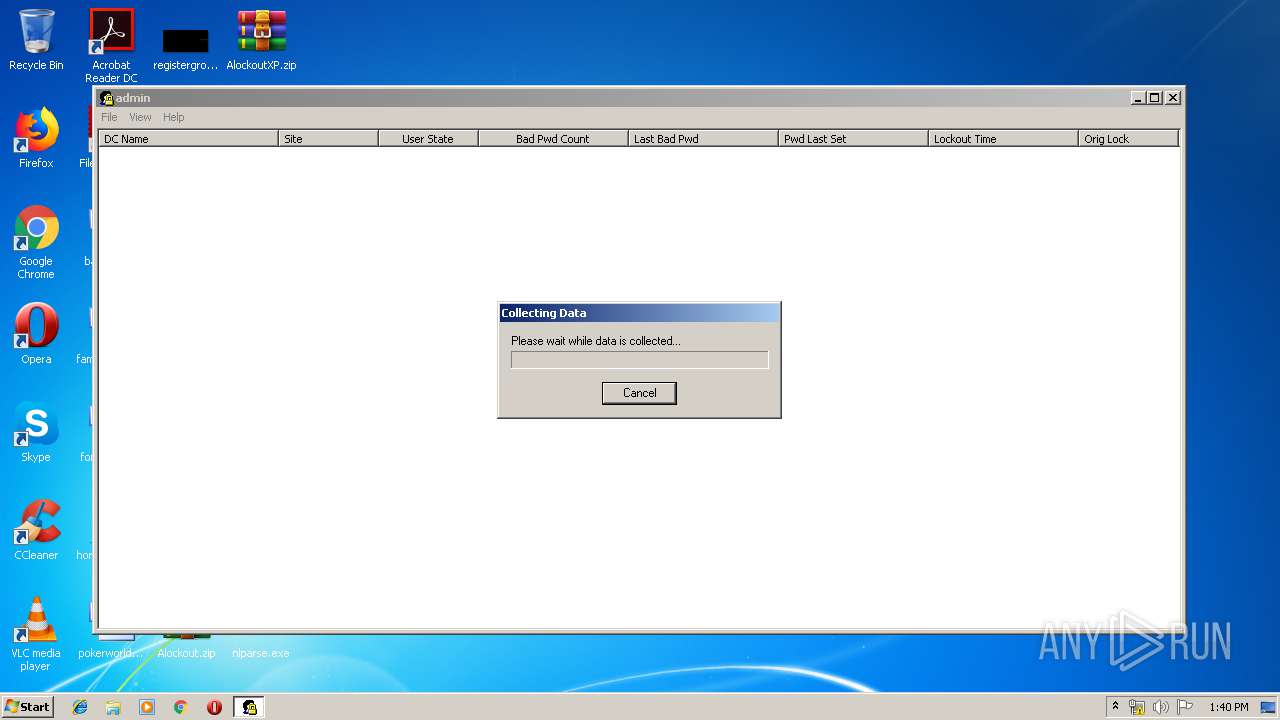
Task: Sort by Bad Pwd Count column
Action: 553,139
